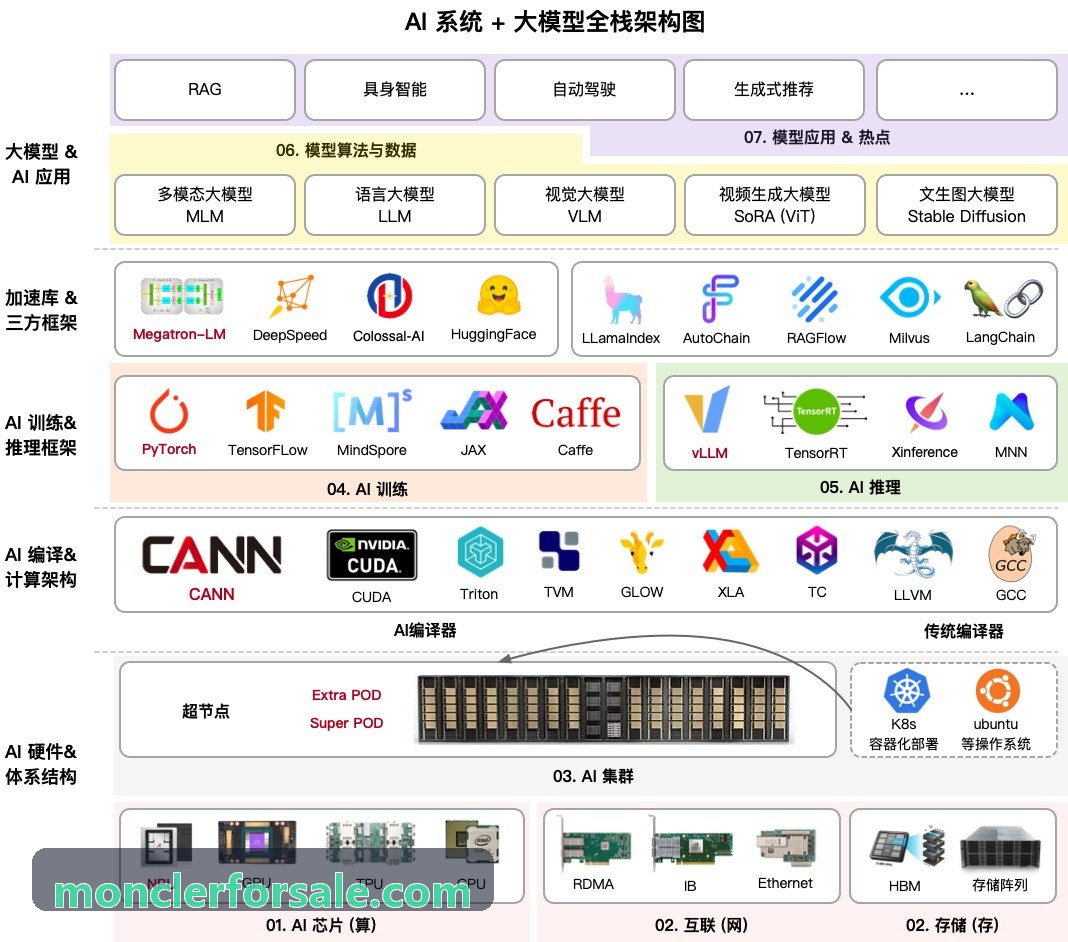Click the title "AI 系统 + 大模型全栈架构图"
The width and height of the screenshot is (1068, 942).
tap(554, 22)
